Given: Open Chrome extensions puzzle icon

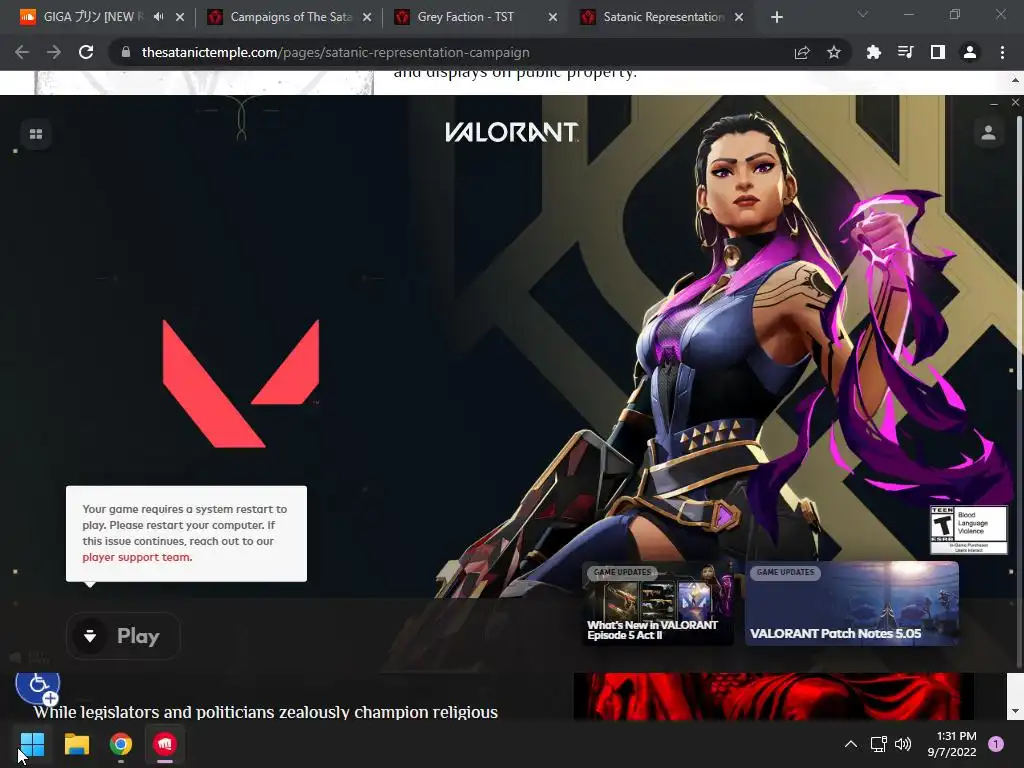Looking at the screenshot, I should click(873, 52).
